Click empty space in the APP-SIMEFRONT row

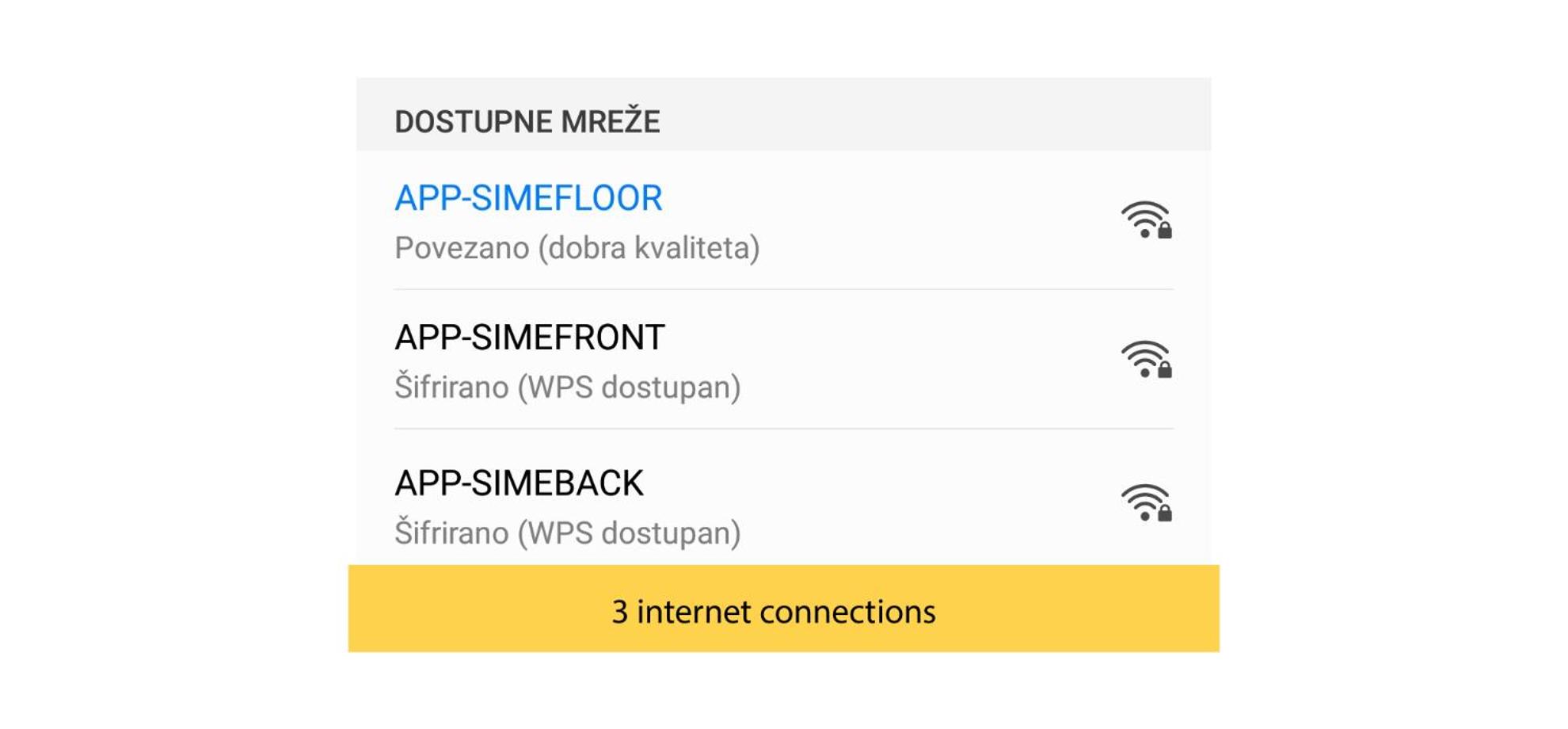[934, 360]
